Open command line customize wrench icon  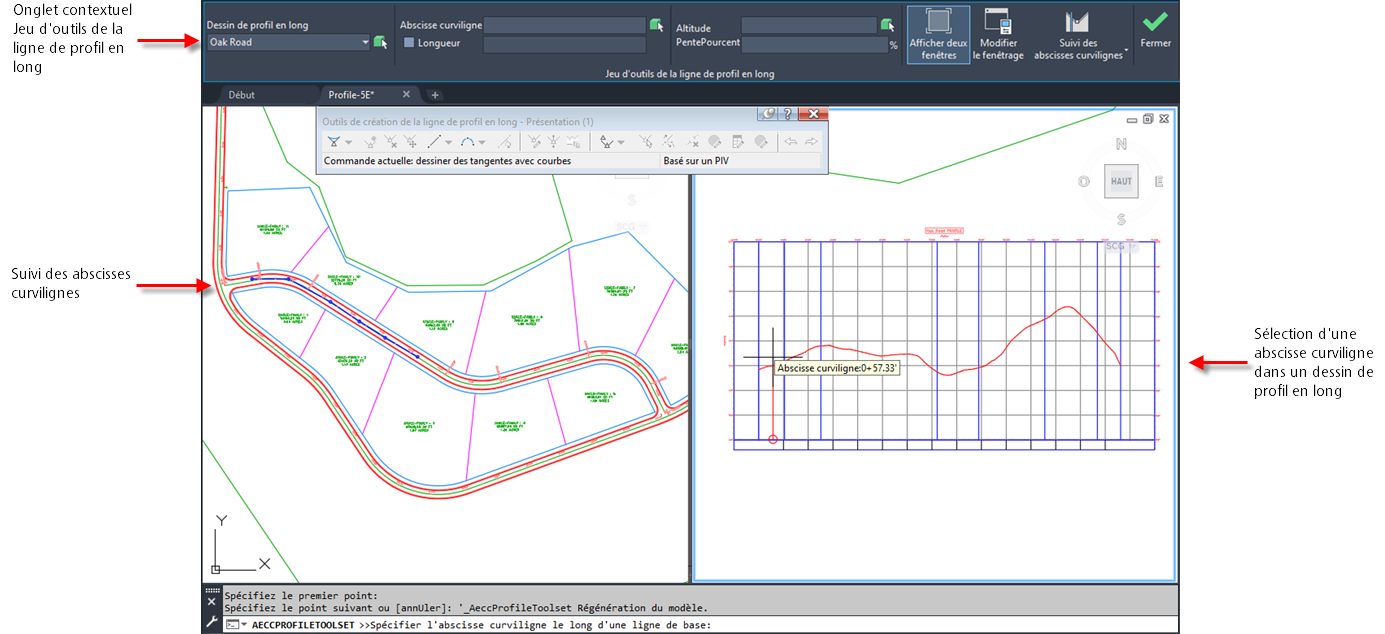(211, 622)
